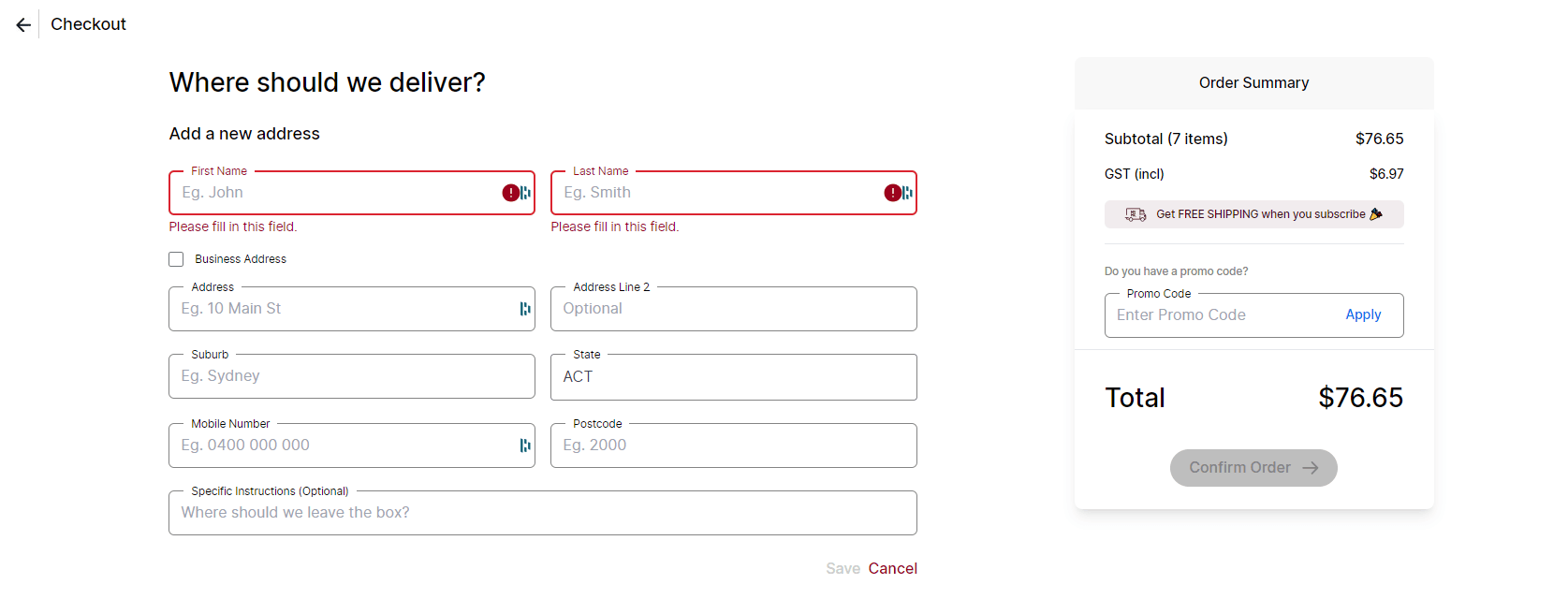Click the autofill icon in Mobile Number field
The image size is (1568, 599).
pyautogui.click(x=525, y=446)
